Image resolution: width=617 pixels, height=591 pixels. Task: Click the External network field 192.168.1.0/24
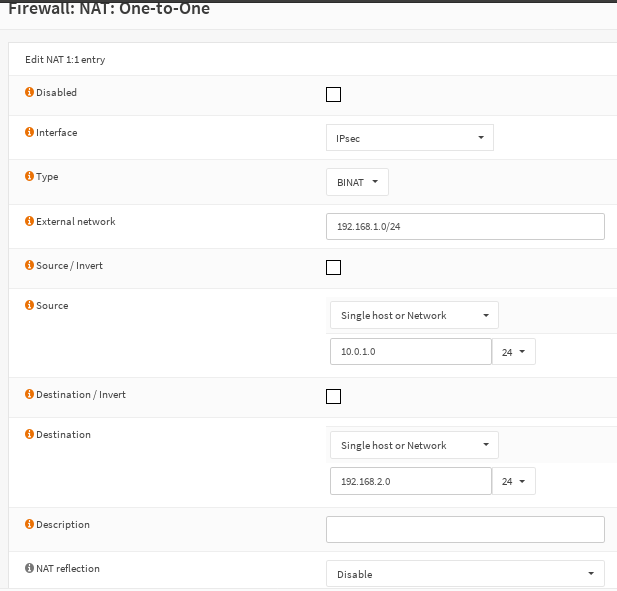click(x=465, y=227)
